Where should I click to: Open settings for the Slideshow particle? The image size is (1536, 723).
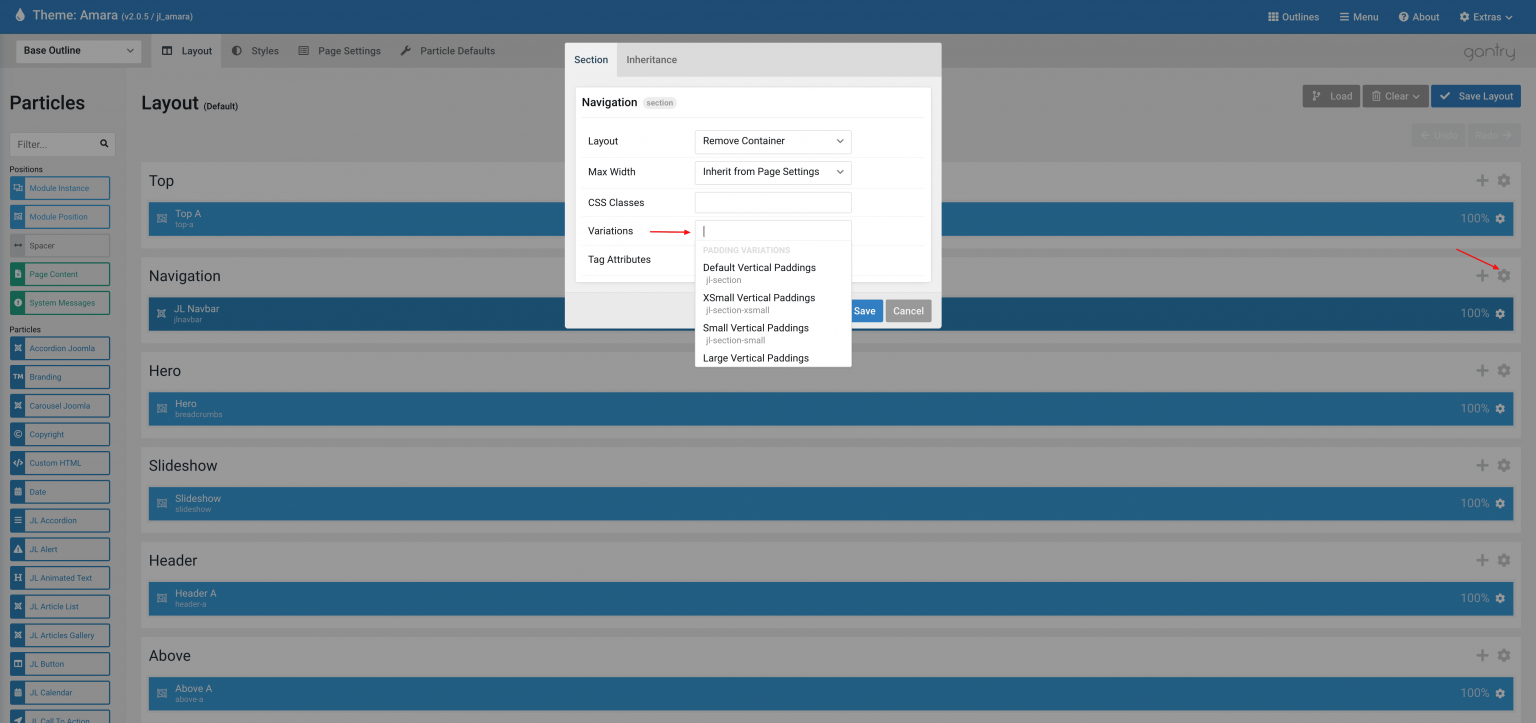(1500, 503)
